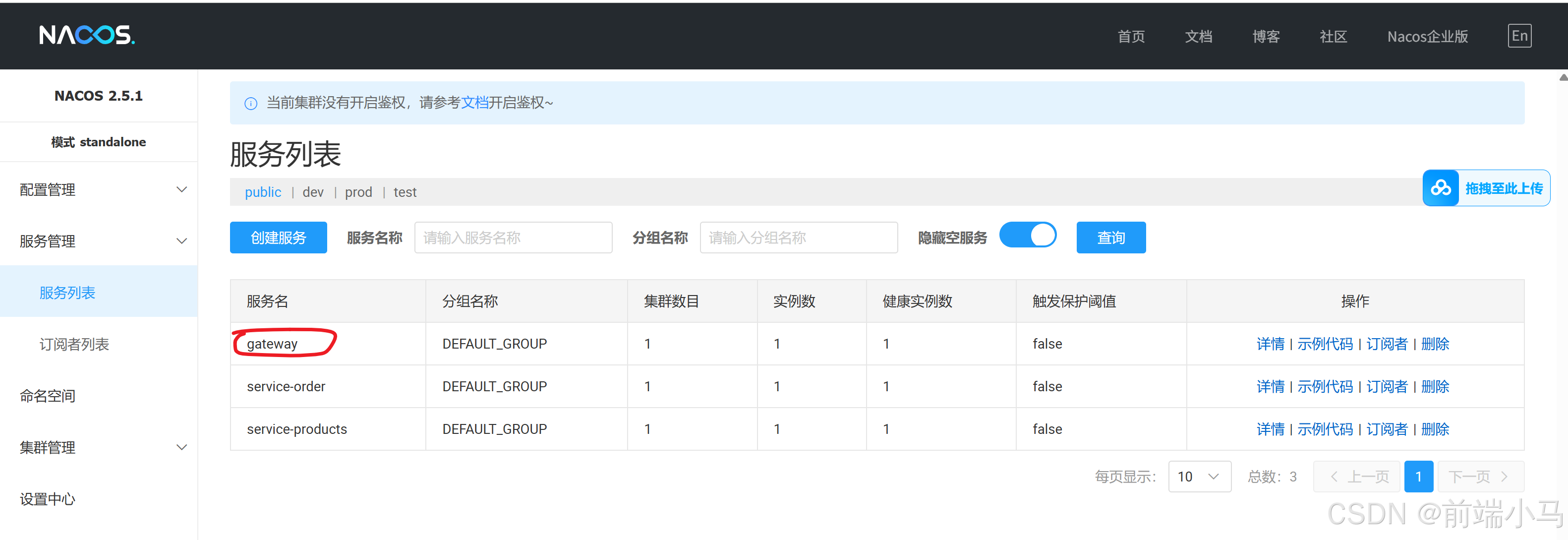Open 详情 for gateway service
This screenshot has height=540, width=1568.
[x=1271, y=344]
